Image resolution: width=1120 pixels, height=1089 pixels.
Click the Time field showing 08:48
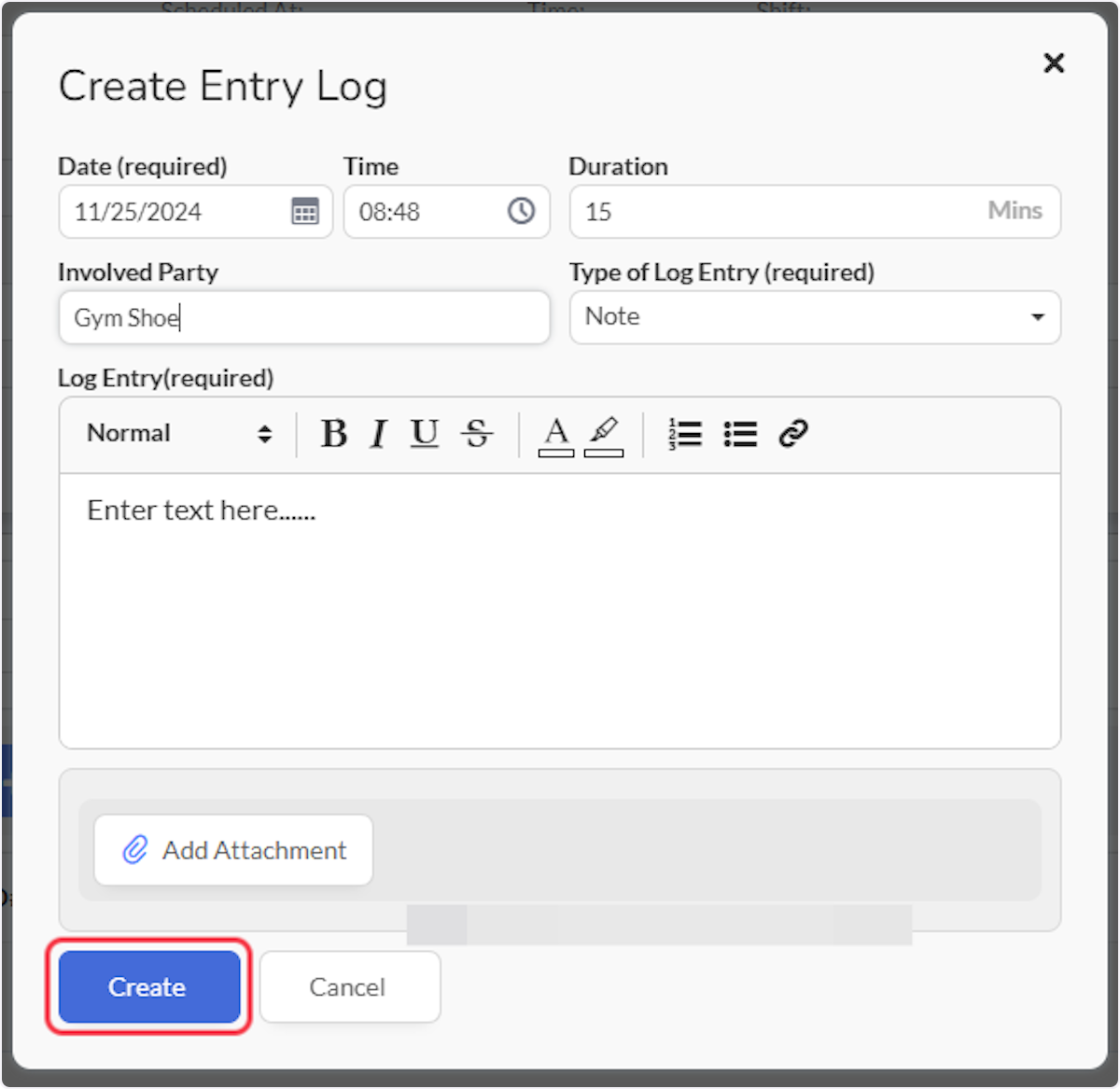447,212
